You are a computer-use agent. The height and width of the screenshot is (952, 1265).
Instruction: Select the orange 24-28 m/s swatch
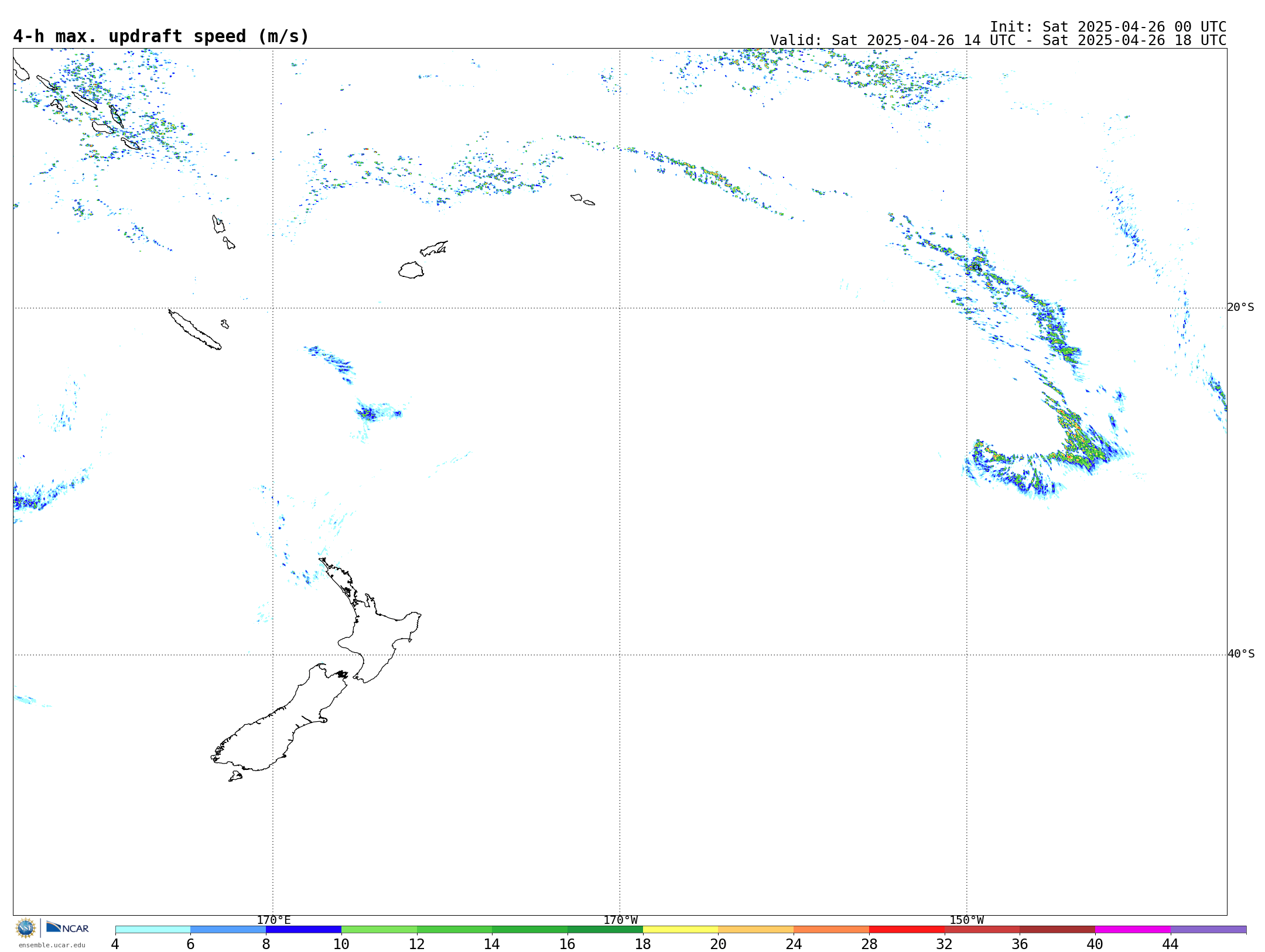click(831, 930)
